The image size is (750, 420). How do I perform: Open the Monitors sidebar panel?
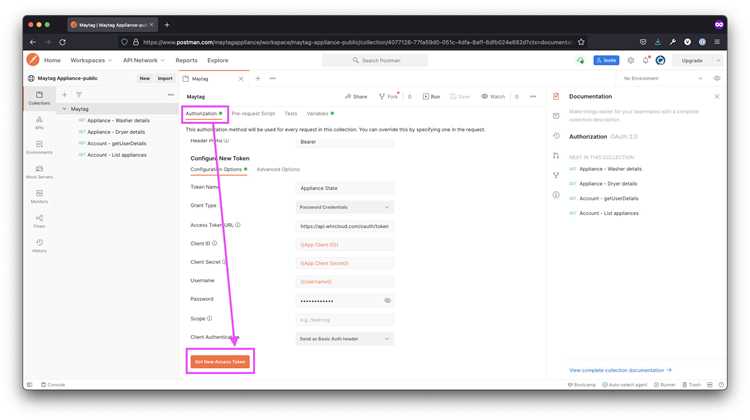point(39,196)
